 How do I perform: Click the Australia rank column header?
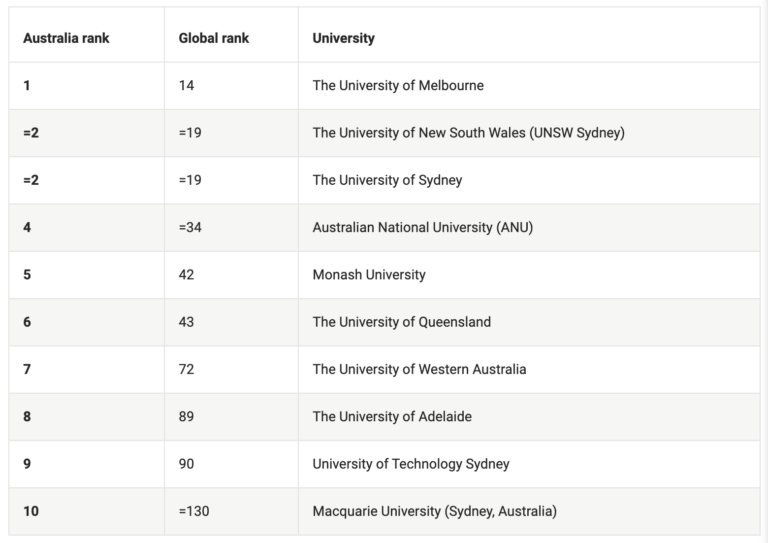pyautogui.click(x=66, y=38)
